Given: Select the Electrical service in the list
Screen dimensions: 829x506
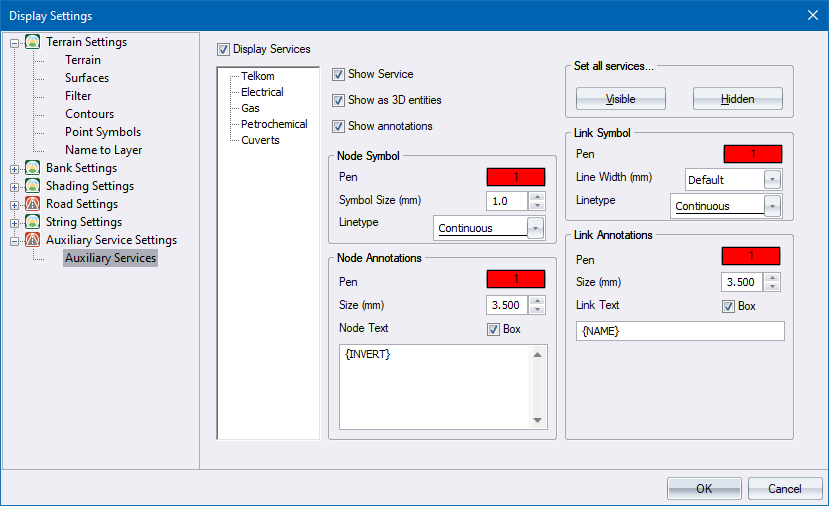Looking at the screenshot, I should [262, 92].
